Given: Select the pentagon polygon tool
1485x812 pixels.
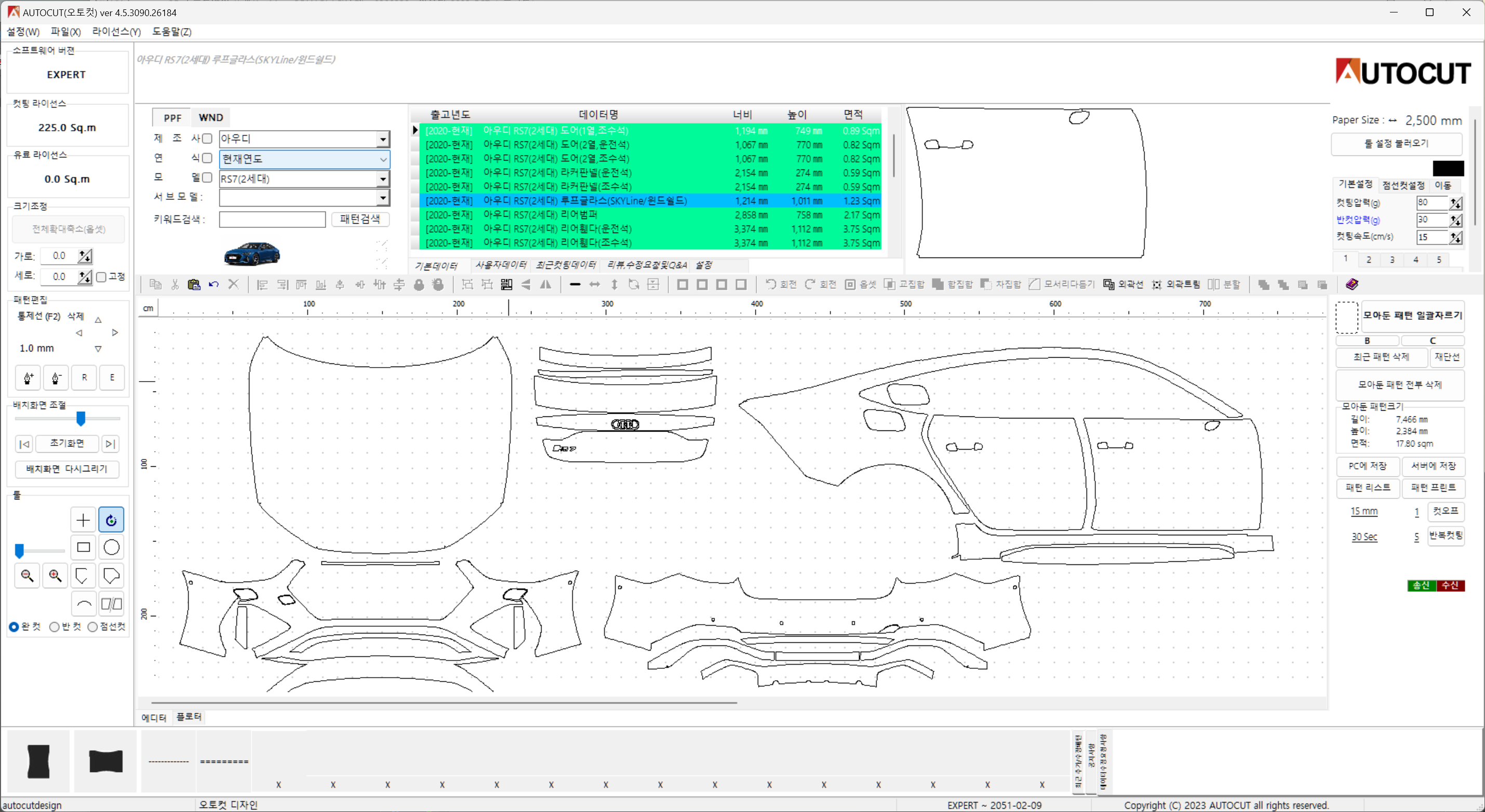Looking at the screenshot, I should (111, 575).
